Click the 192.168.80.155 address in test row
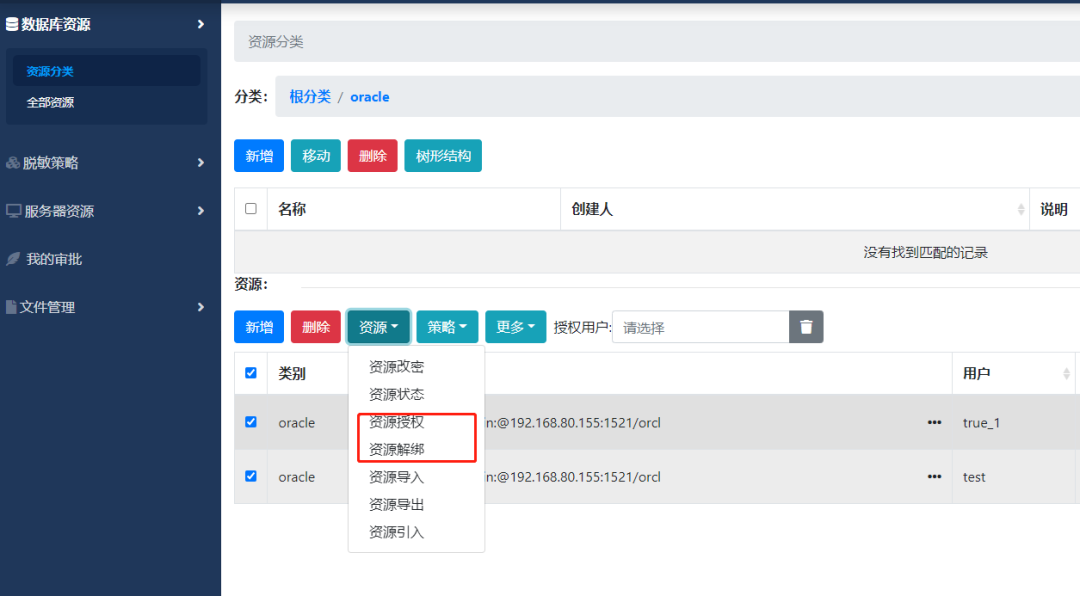Screen dimensions: 1080x596 573,477
